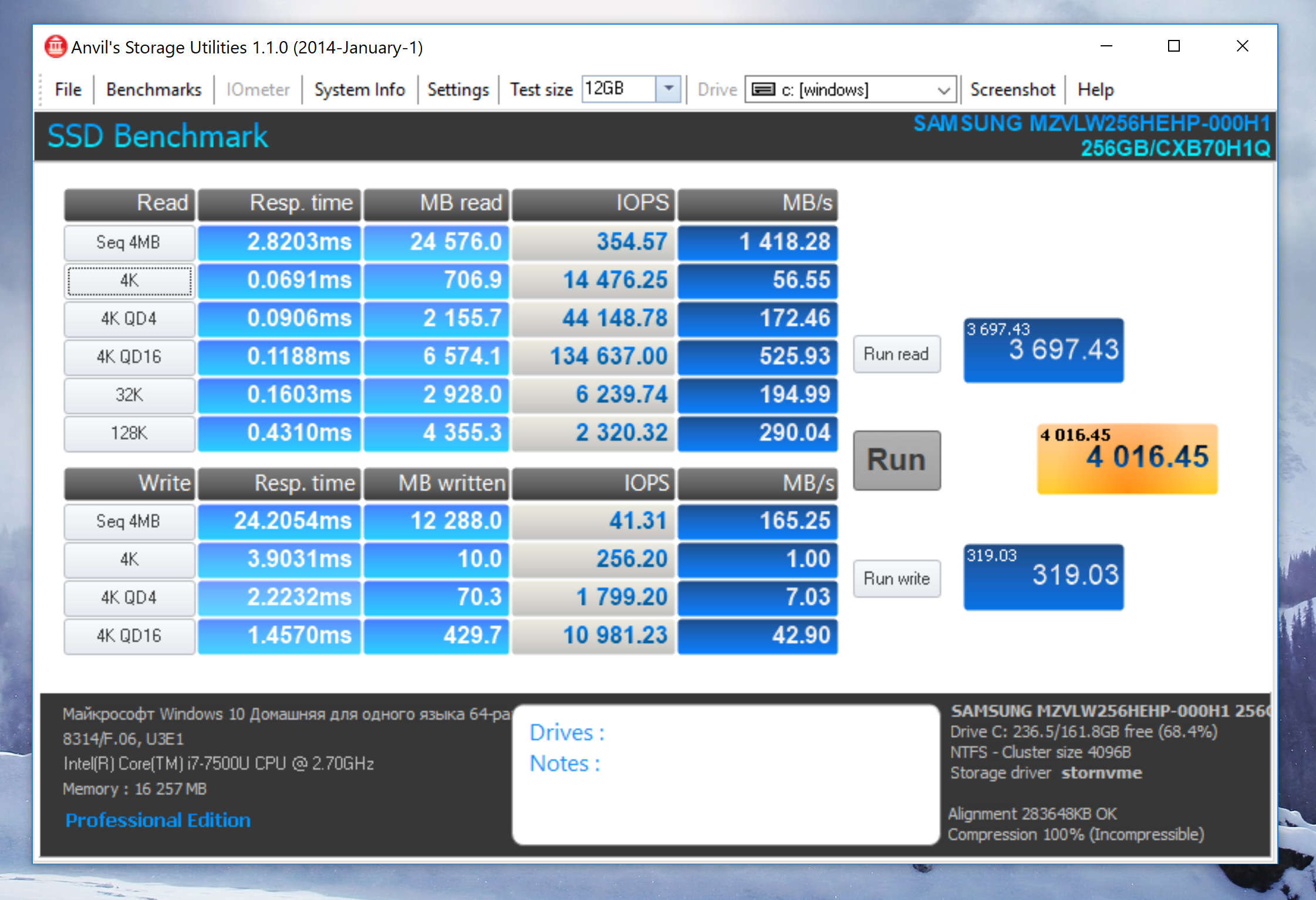Image resolution: width=1316 pixels, height=900 pixels.
Task: Click the 32K read test button
Action: 129,395
